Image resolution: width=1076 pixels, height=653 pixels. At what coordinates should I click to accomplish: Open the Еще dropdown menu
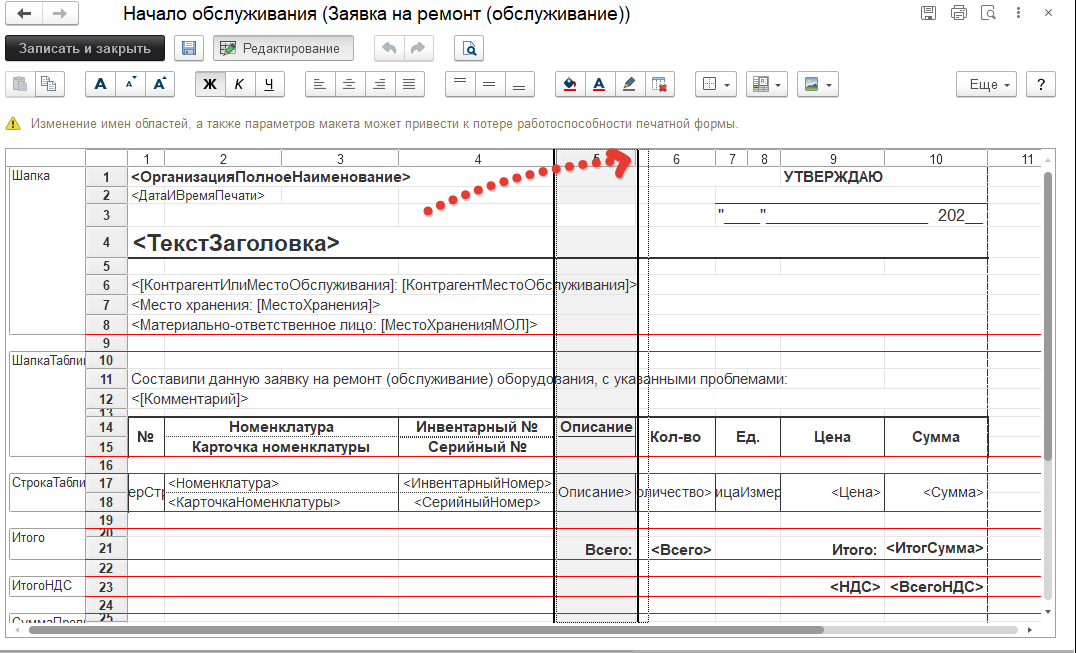pyautogui.click(x=985, y=85)
